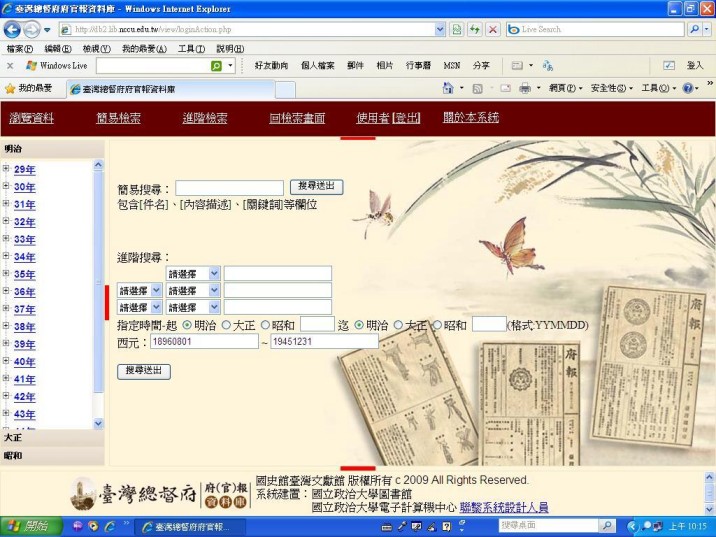Image resolution: width=716 pixels, height=537 pixels.
Task: Open third row field 請選擇 dropdown
Action: click(x=193, y=307)
